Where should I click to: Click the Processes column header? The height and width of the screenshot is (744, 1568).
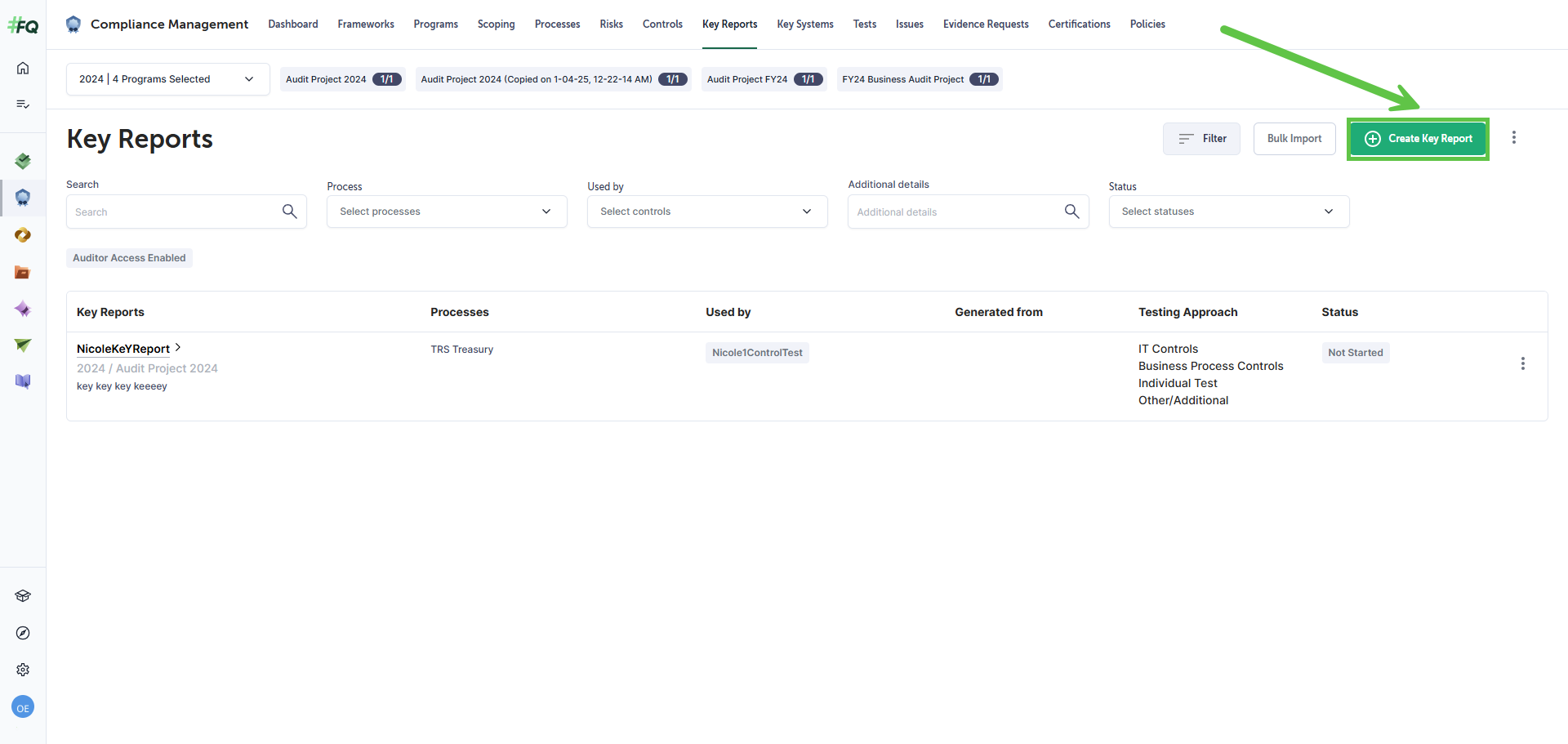click(x=460, y=312)
